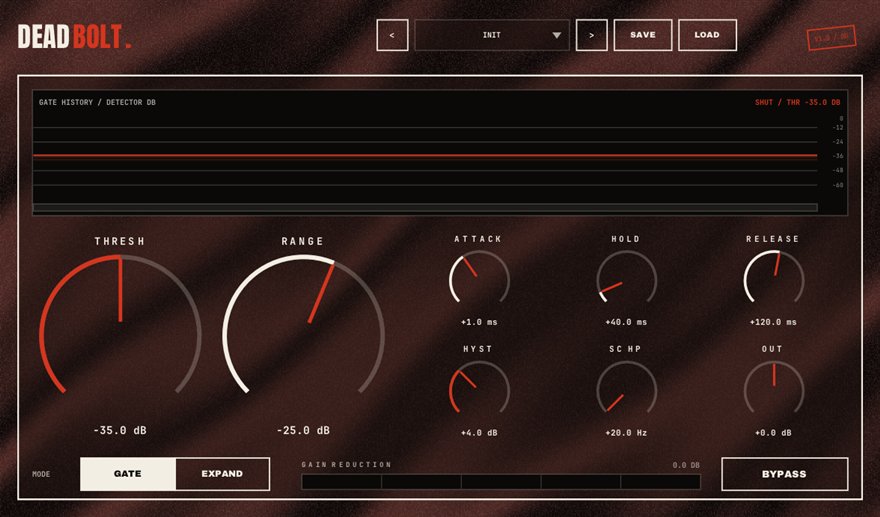Click the THRESH label above the knob
Image resolution: width=880 pixels, height=517 pixels.
(x=120, y=241)
